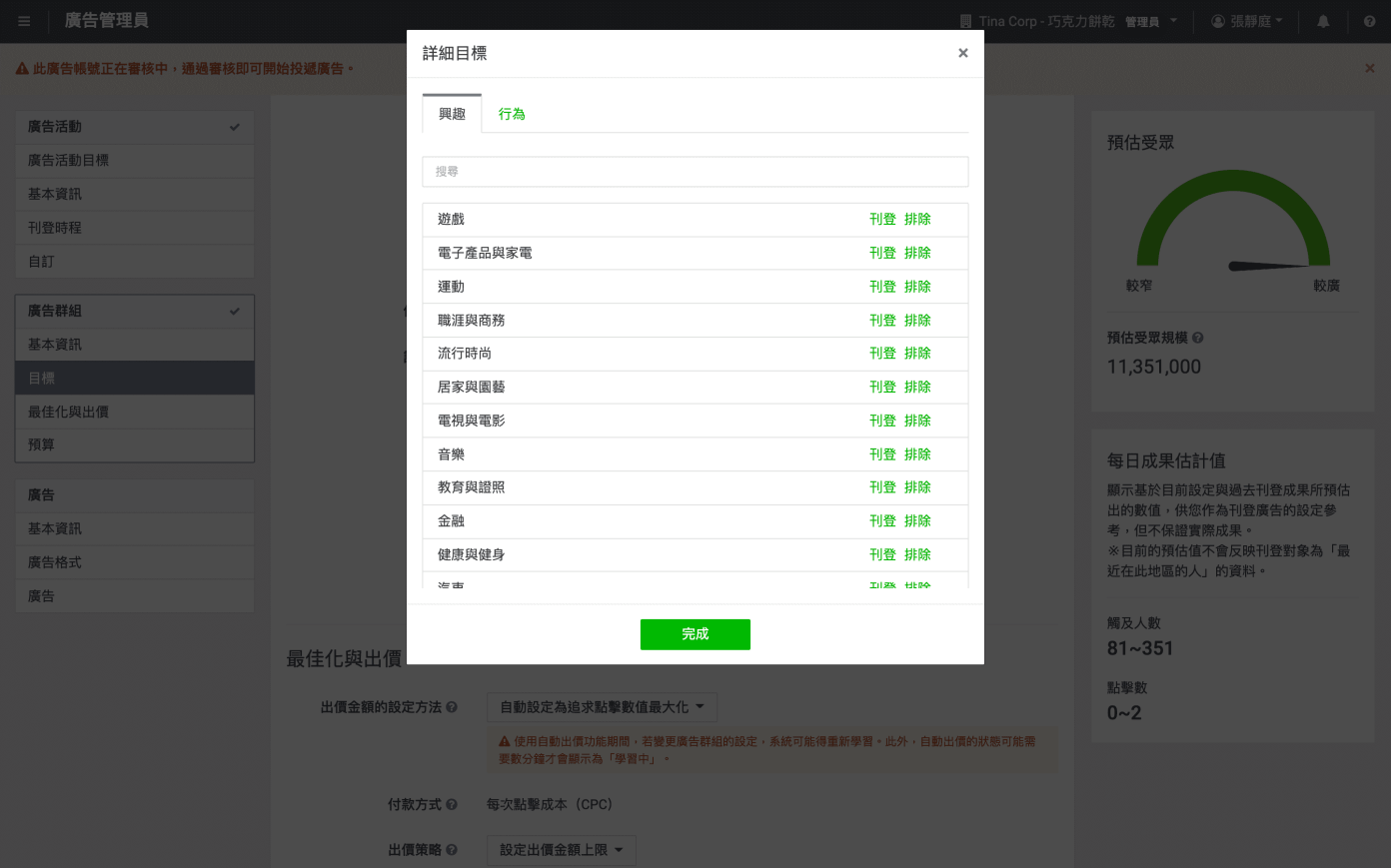This screenshot has width=1391, height=868.
Task: Click the search field in the dialog
Action: 695,171
